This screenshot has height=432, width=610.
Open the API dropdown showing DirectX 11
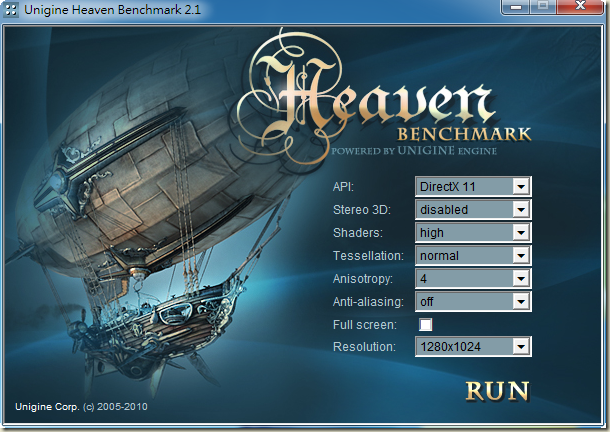[x=473, y=186]
